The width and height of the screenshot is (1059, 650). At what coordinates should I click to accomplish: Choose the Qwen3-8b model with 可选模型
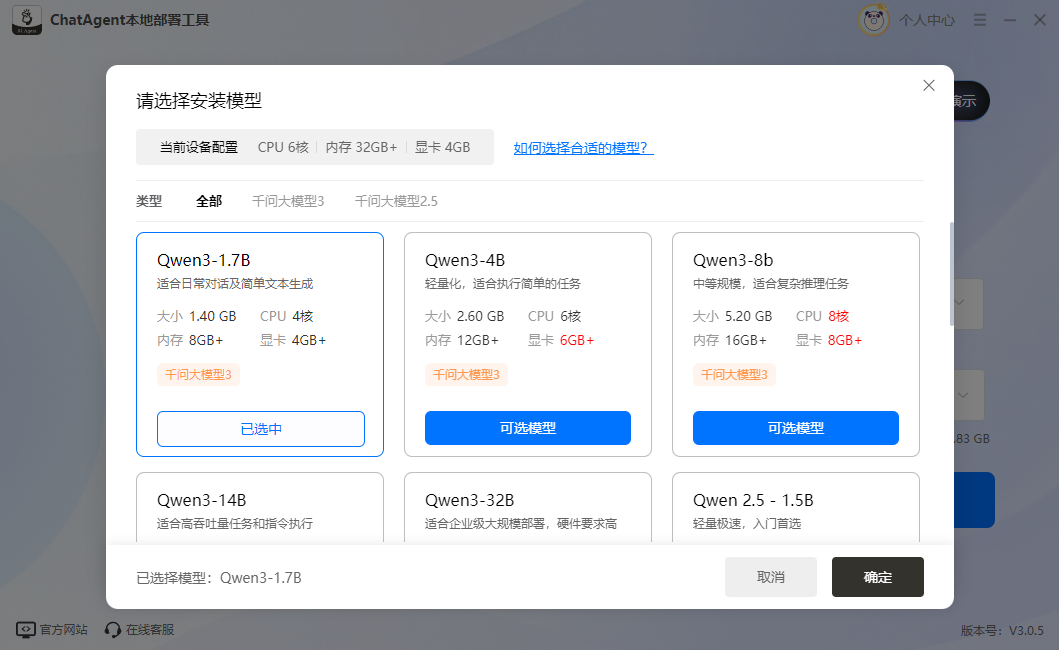pyautogui.click(x=796, y=428)
